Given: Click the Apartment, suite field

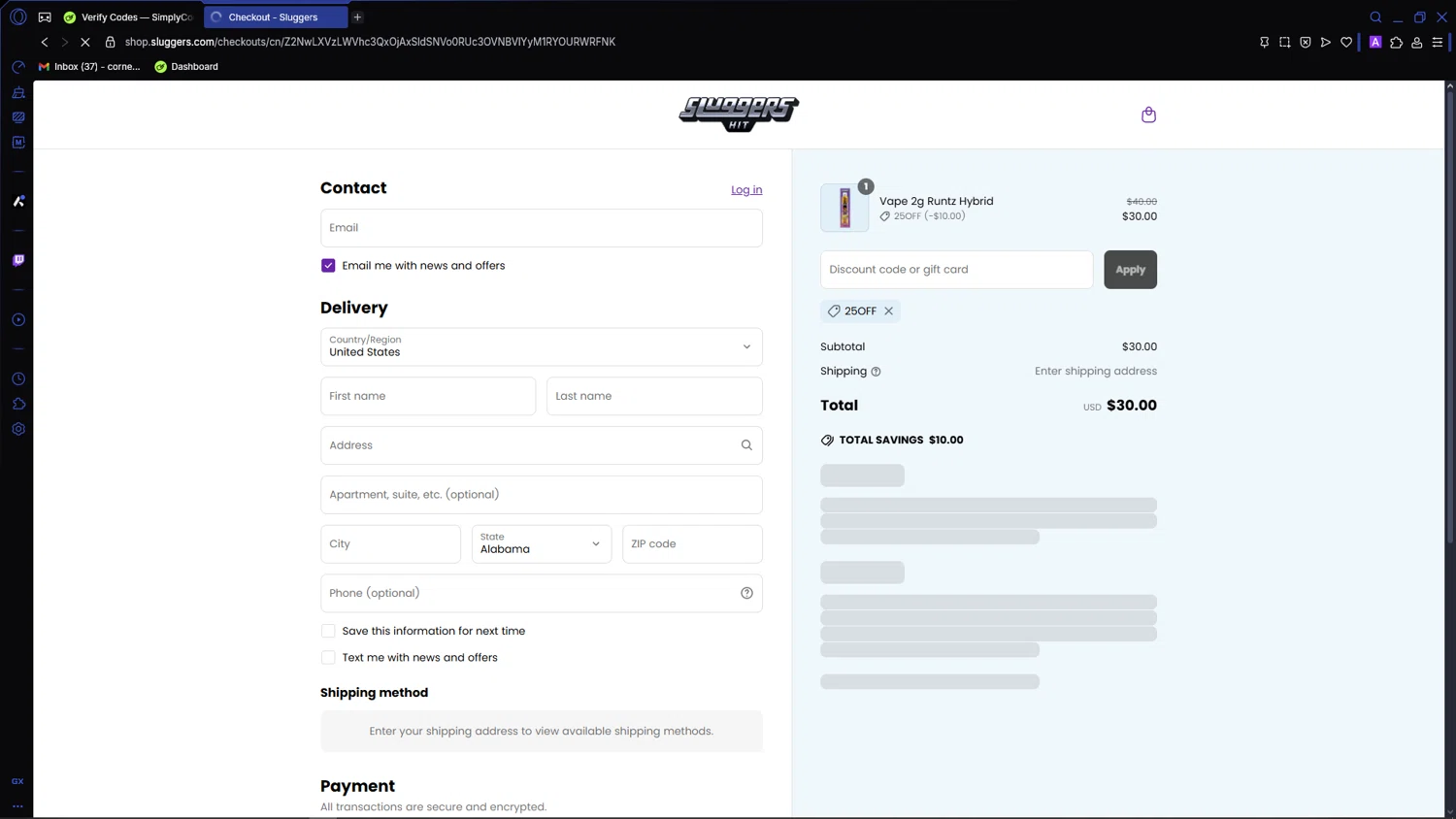Looking at the screenshot, I should pyautogui.click(x=542, y=495).
